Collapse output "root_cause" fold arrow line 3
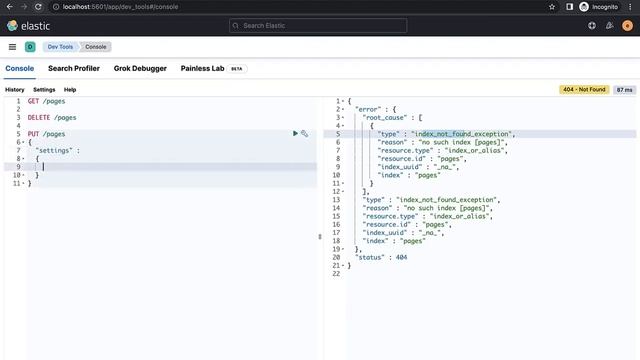This screenshot has height=360, width=640. pos(343,118)
